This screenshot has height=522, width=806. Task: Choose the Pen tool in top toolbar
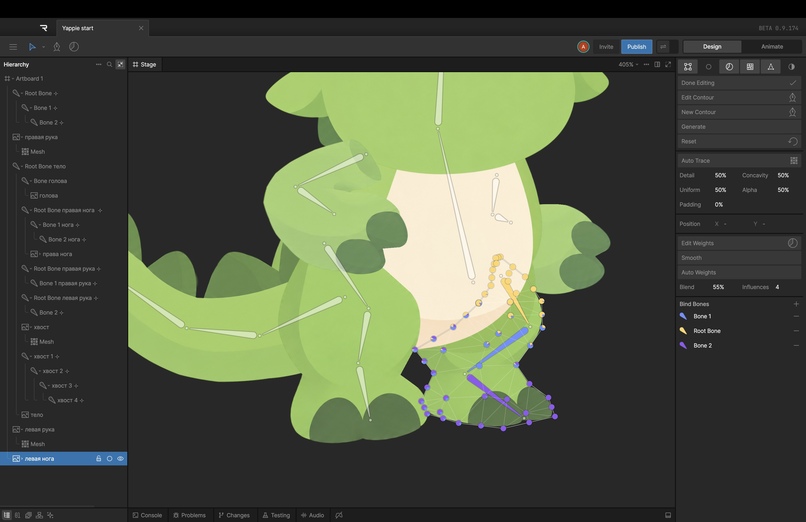pos(57,47)
